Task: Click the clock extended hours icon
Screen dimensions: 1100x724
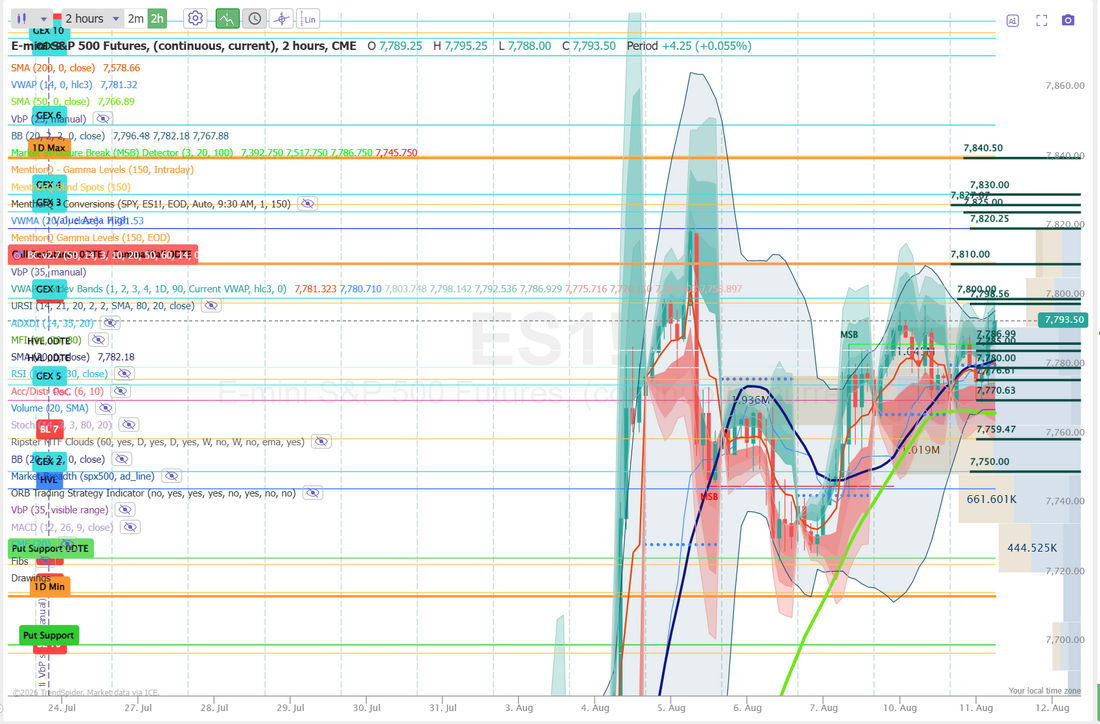Action: 254,18
